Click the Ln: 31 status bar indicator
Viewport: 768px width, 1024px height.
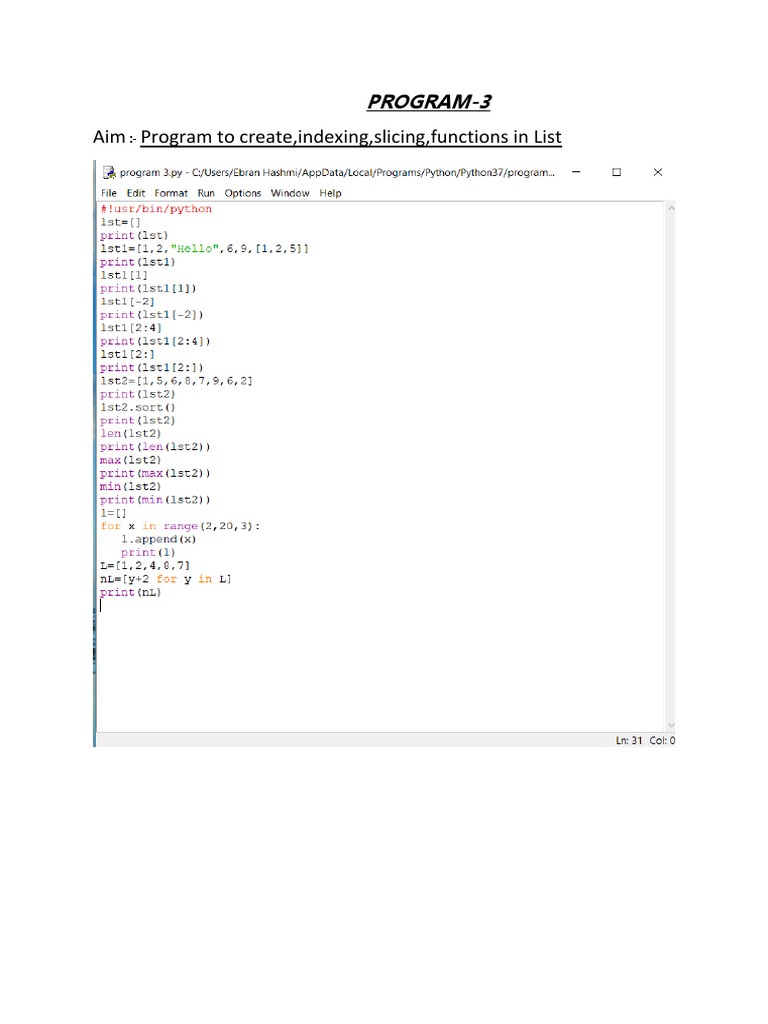point(629,741)
